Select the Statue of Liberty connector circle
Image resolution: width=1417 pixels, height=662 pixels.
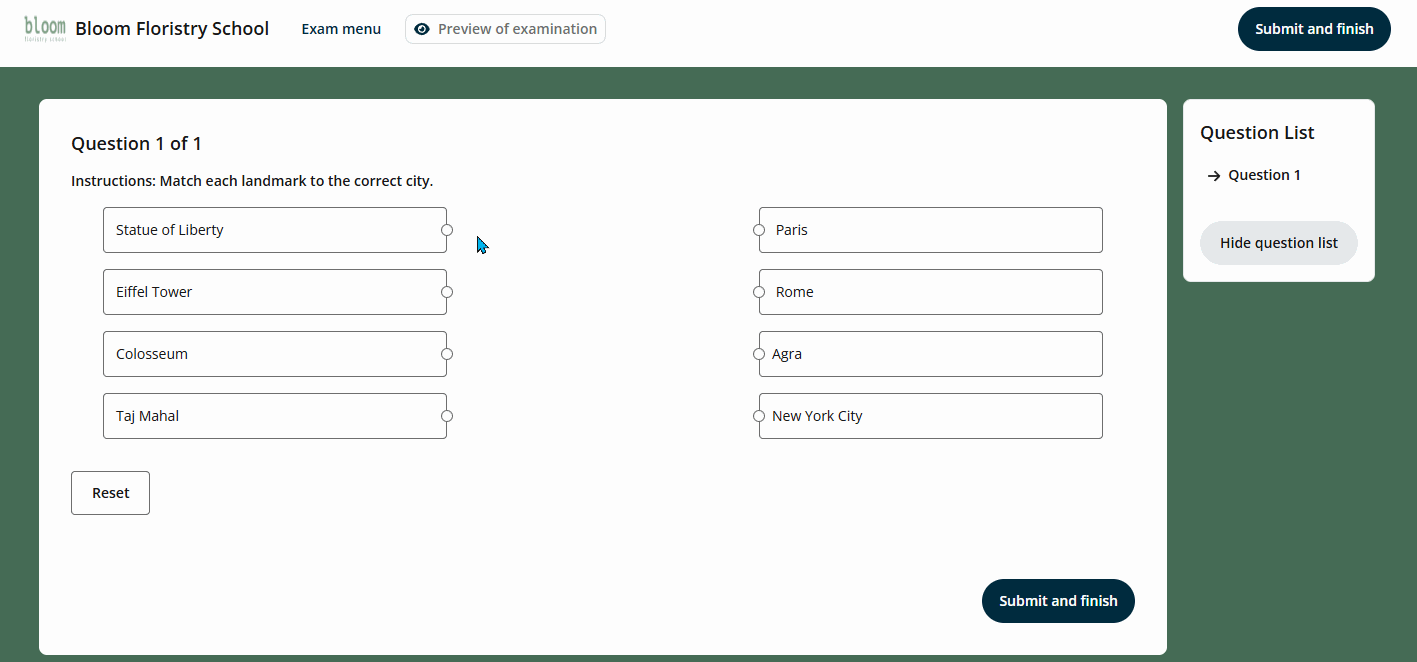447,230
